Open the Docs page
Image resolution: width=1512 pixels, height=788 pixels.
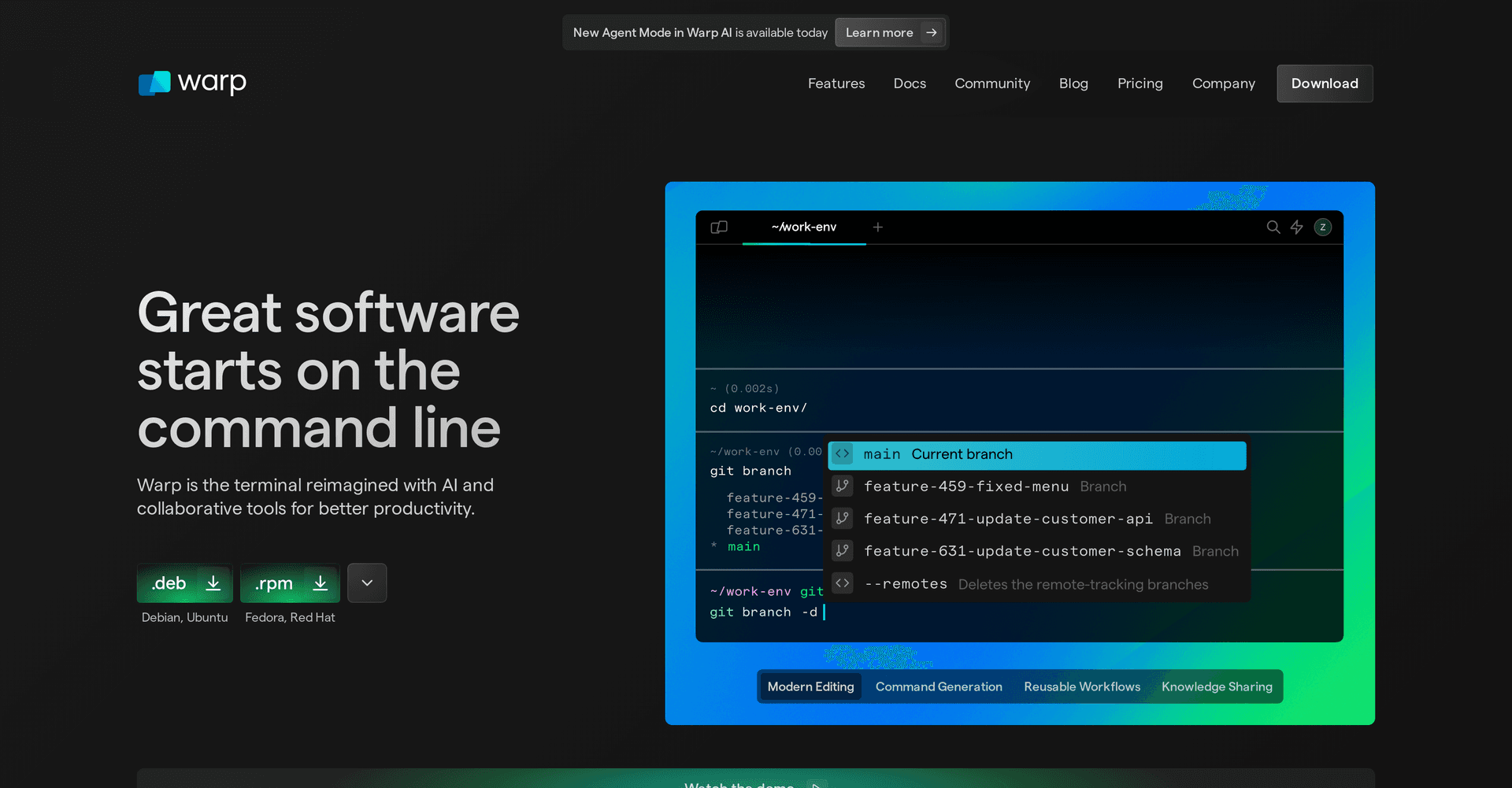pos(910,83)
